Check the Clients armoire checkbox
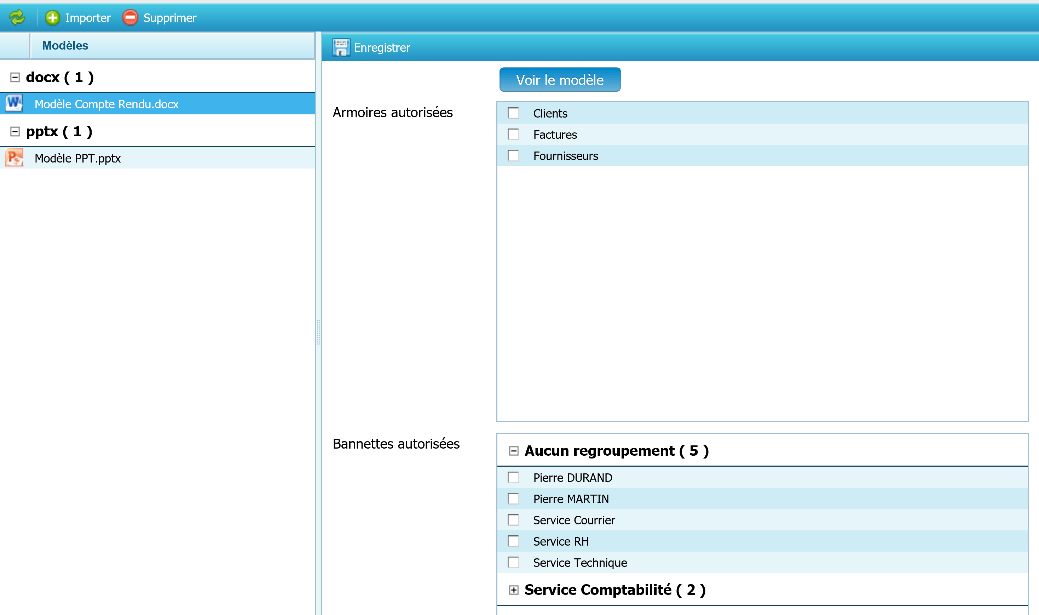The height and width of the screenshot is (615, 1039). (x=514, y=113)
